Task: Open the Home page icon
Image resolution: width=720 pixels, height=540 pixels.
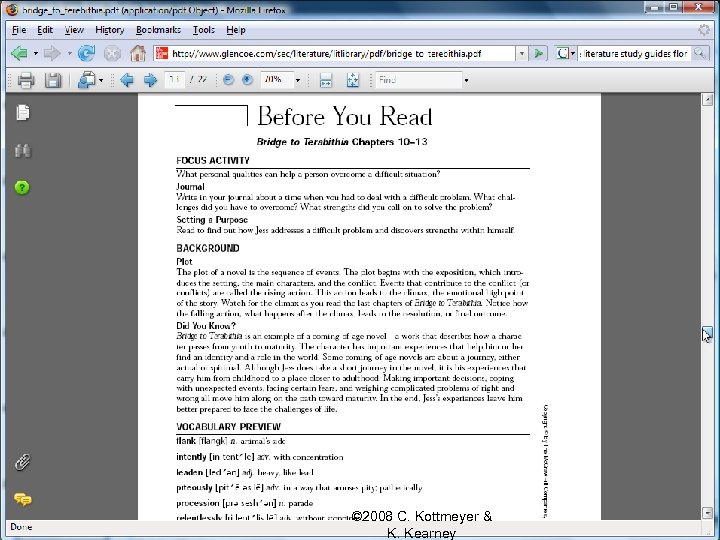Action: click(x=137, y=53)
